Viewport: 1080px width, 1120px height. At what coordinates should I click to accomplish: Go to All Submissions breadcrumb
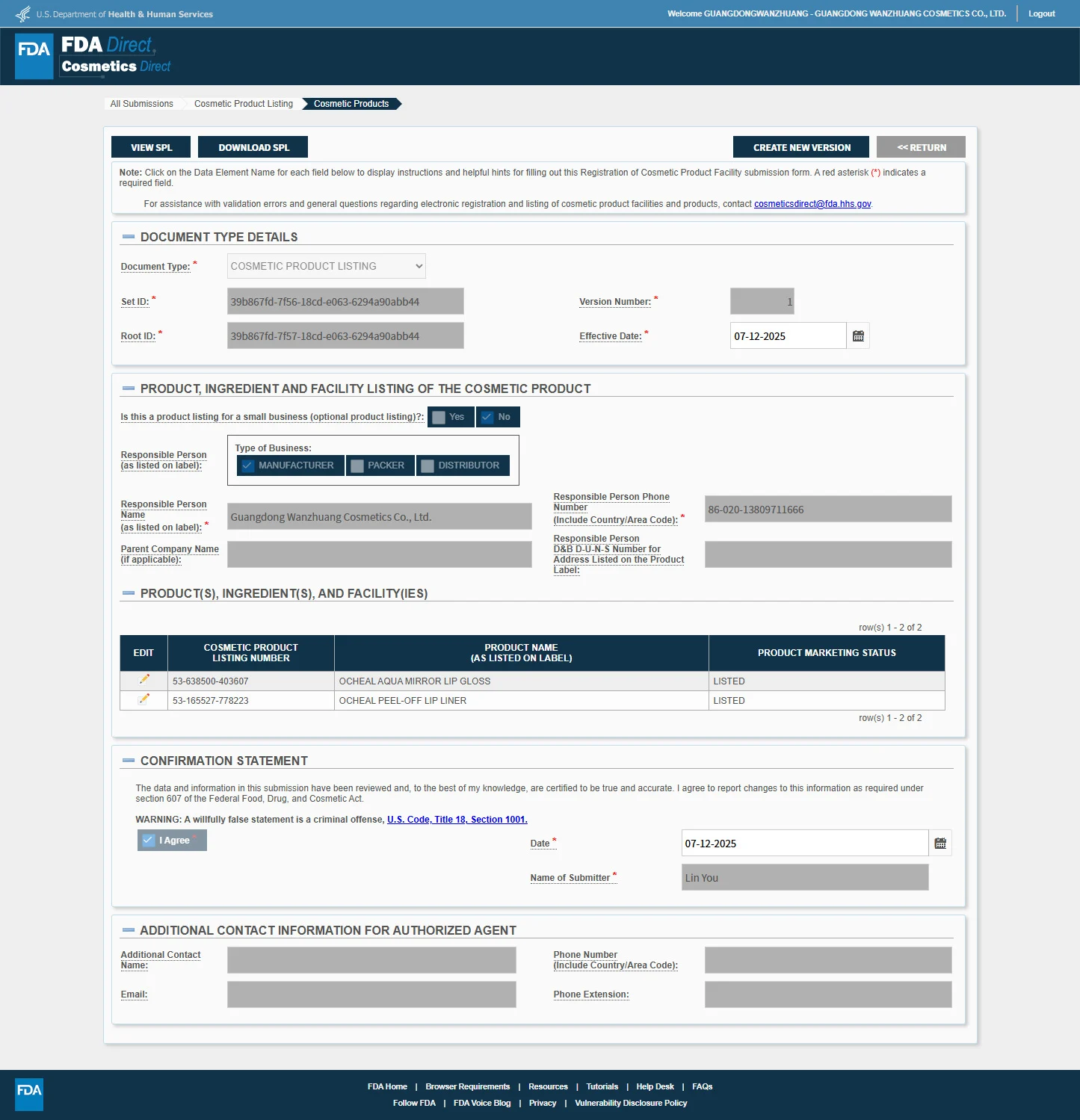coord(142,104)
